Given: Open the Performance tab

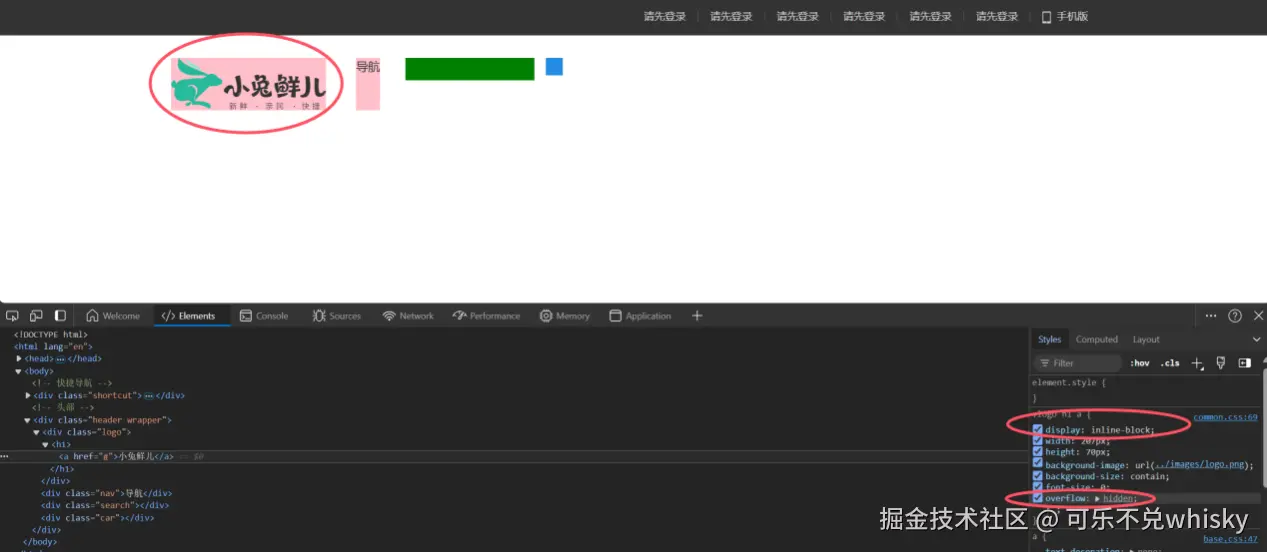Looking at the screenshot, I should pyautogui.click(x=486, y=316).
